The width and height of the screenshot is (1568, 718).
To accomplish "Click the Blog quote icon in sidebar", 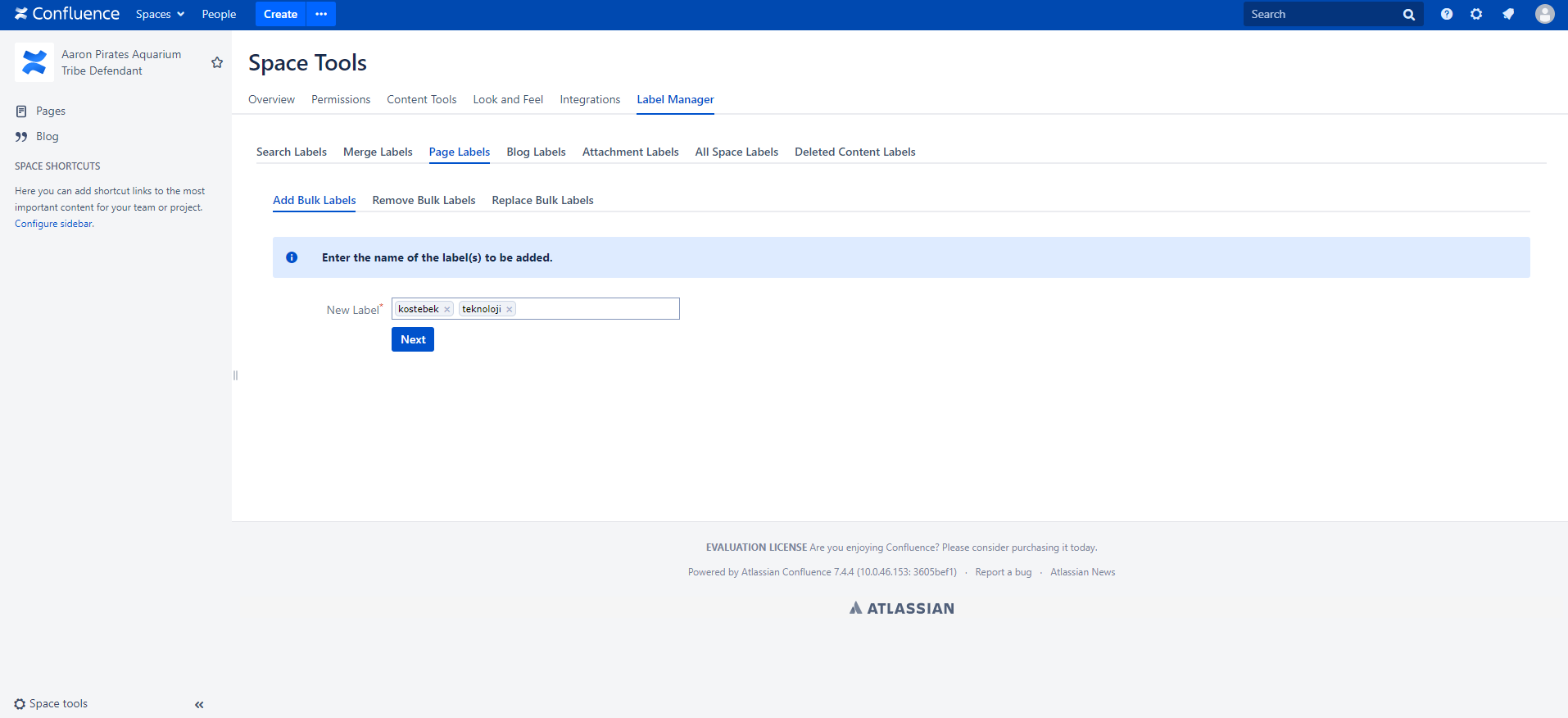I will click(x=21, y=137).
